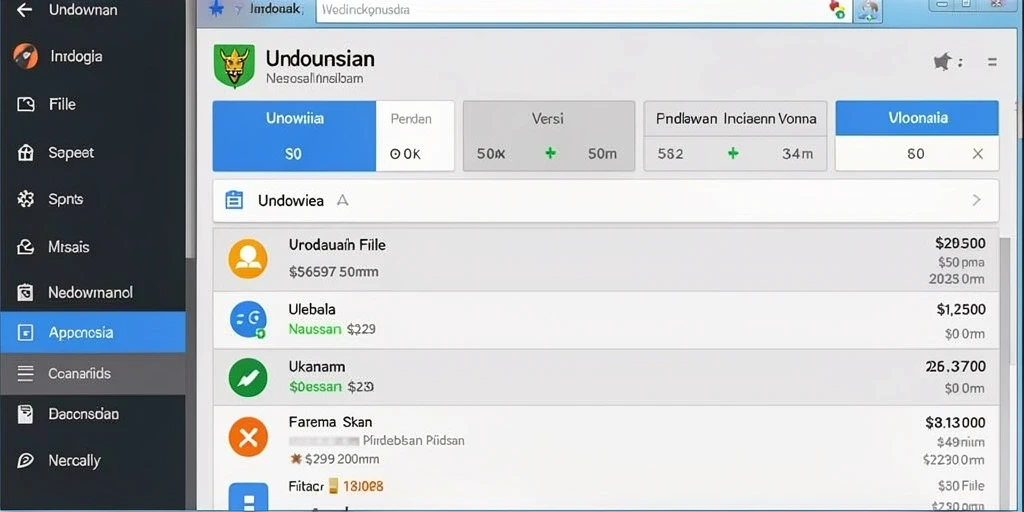Image resolution: width=1024 pixels, height=512 pixels.
Task: Toggle the caret next to Undowiea label
Action: pyautogui.click(x=342, y=200)
